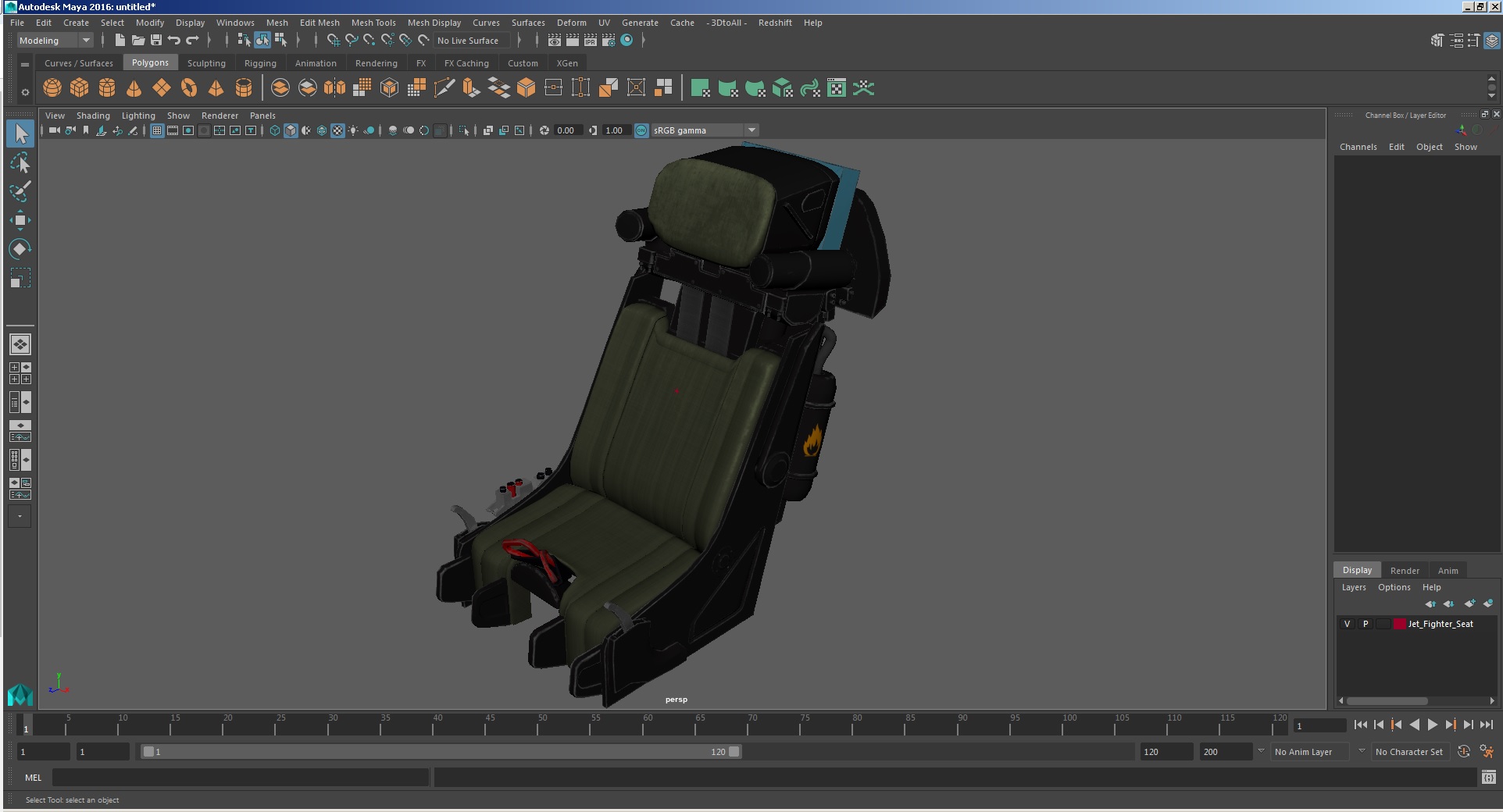Toggle textured display in viewport toolbar

(337, 130)
